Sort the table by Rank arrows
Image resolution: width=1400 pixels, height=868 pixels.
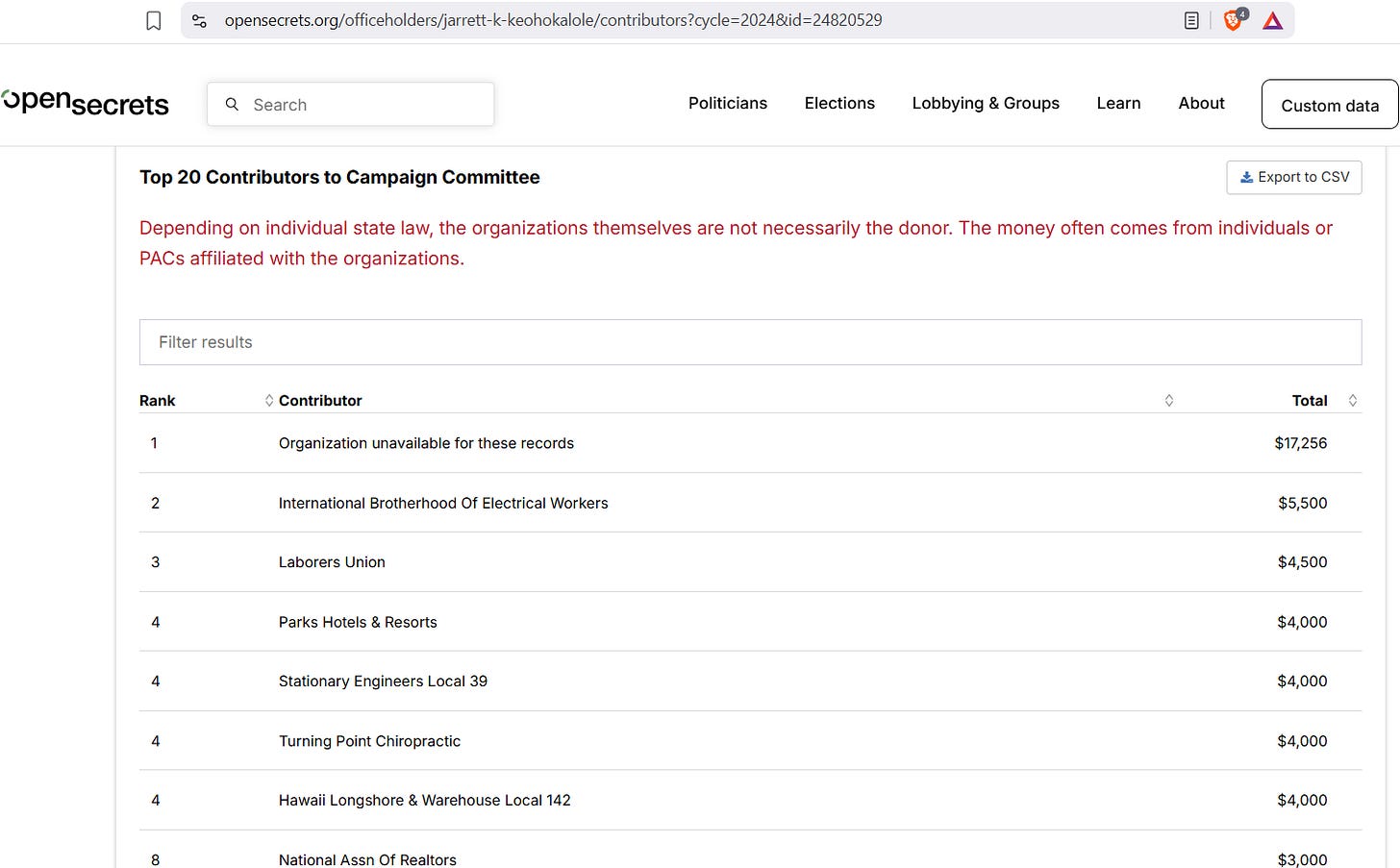[269, 401]
